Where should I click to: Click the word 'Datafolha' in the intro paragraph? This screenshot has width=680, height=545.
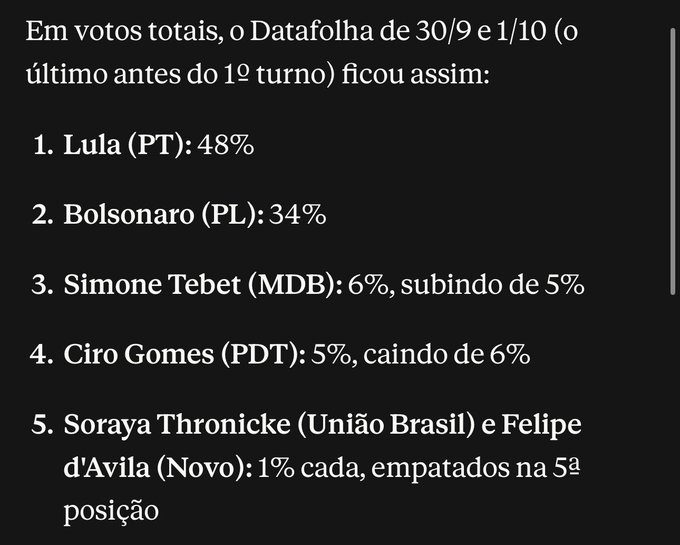click(311, 31)
